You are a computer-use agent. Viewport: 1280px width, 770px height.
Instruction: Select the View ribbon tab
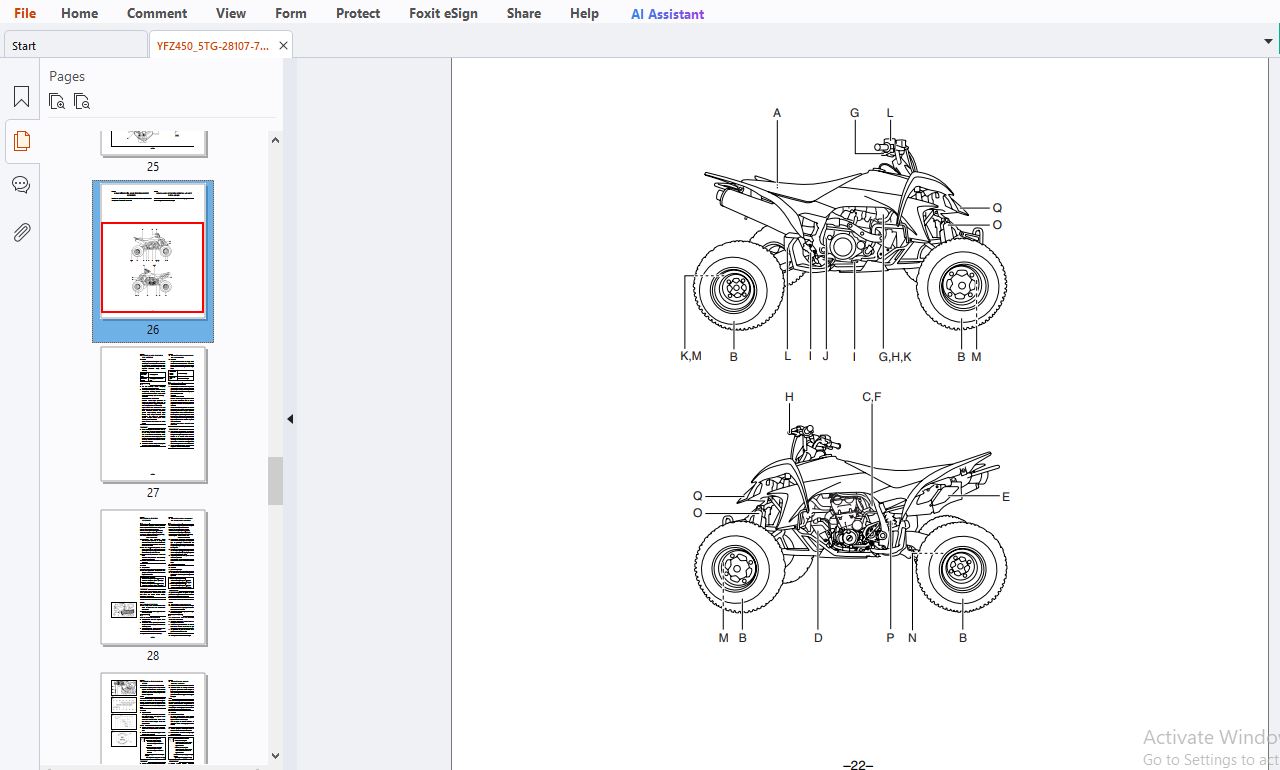(231, 13)
